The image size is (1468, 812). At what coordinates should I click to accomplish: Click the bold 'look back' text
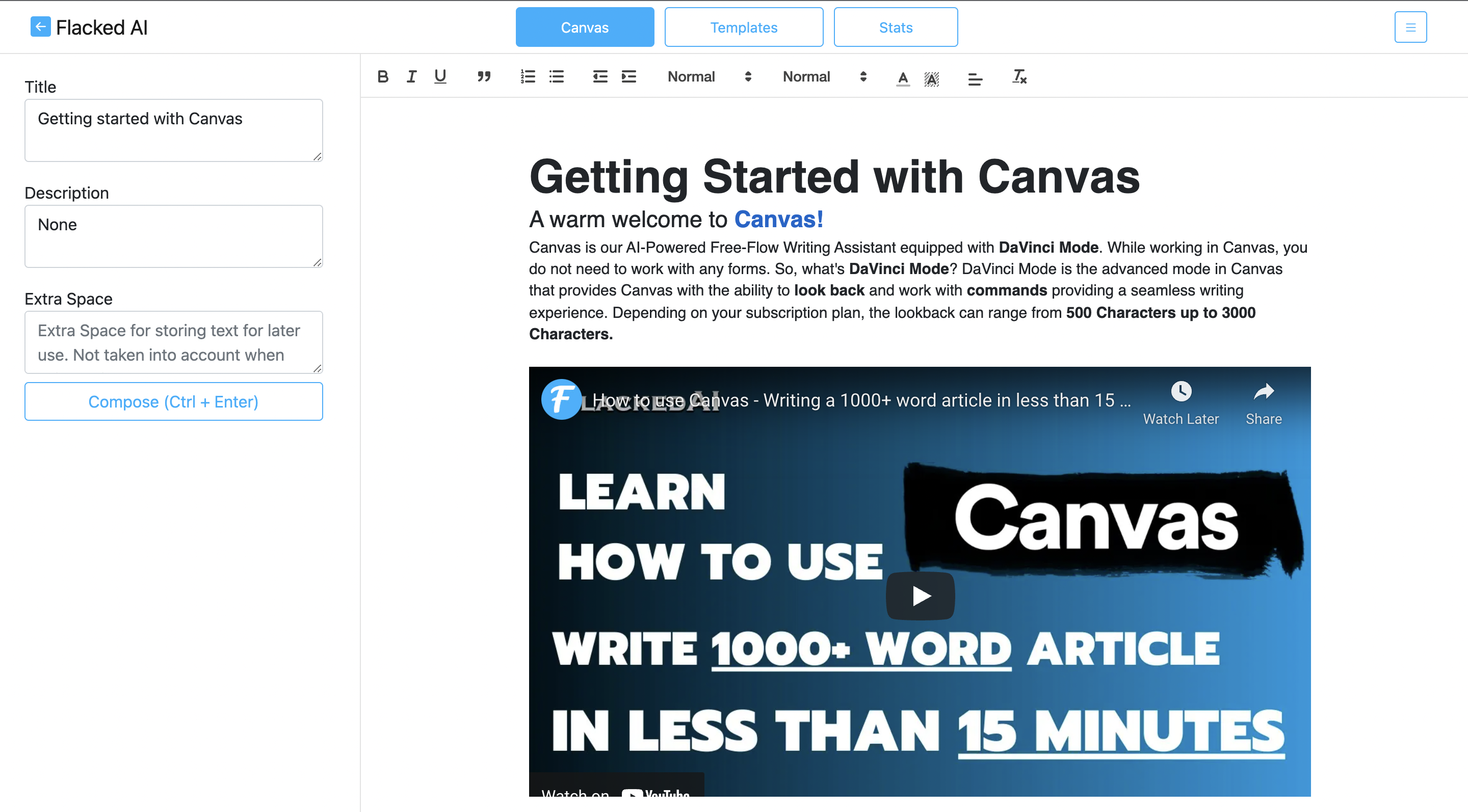click(829, 290)
